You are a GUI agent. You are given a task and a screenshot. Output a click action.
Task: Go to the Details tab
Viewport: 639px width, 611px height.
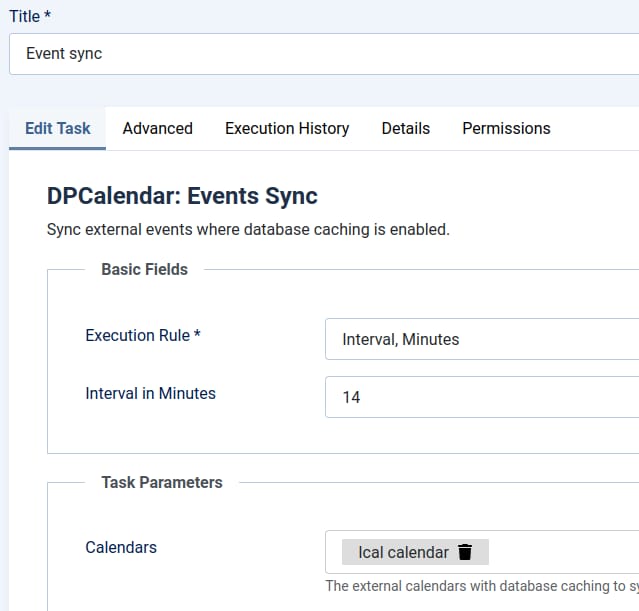405,128
